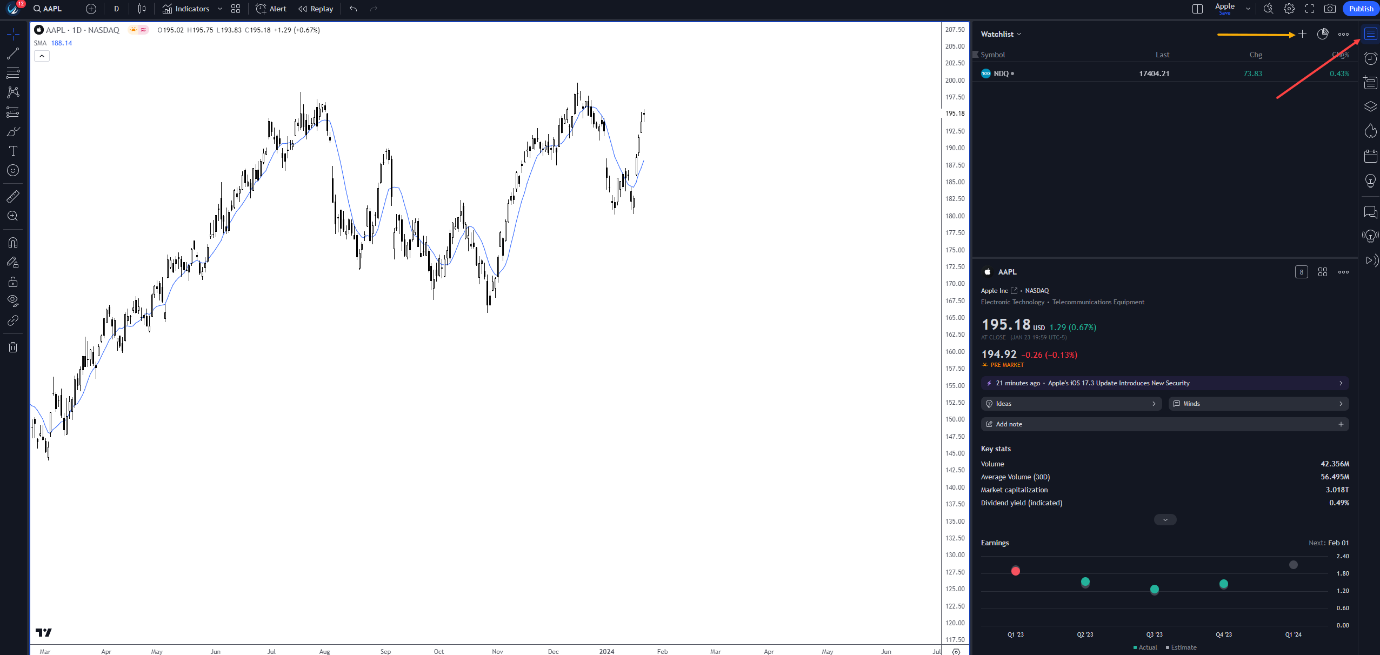Toggle magnet mode

(x=13, y=242)
